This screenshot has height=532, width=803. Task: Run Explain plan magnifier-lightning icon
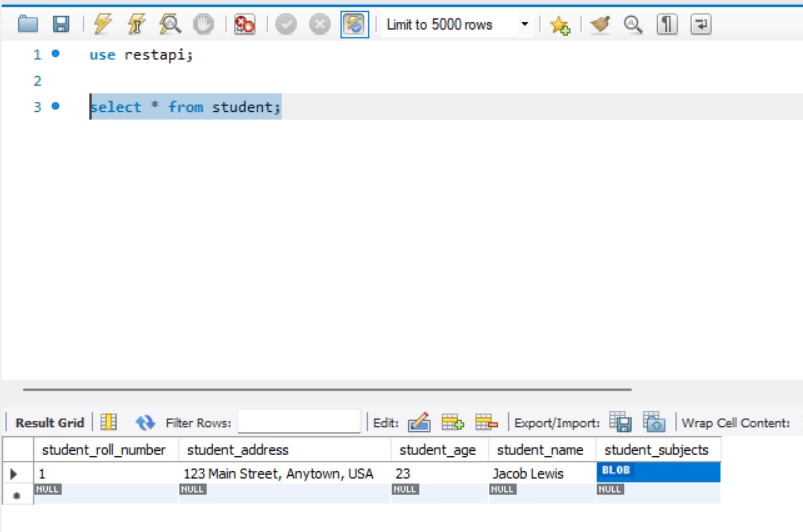click(x=170, y=24)
